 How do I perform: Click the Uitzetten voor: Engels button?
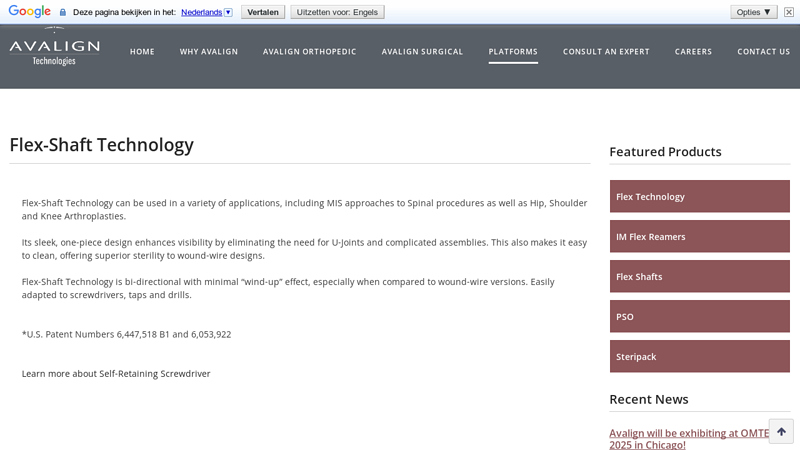(337, 12)
